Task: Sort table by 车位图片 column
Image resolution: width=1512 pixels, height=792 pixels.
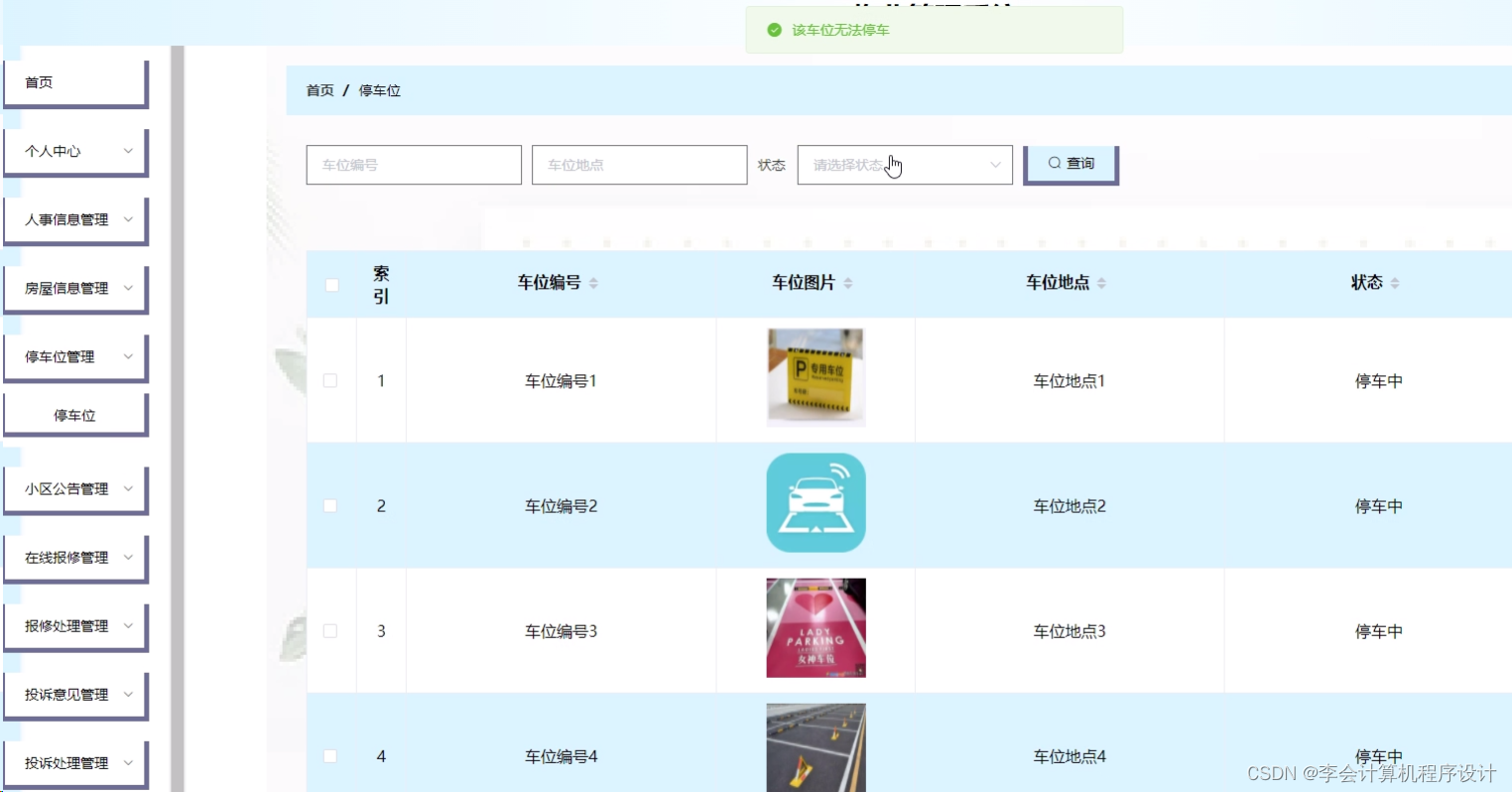Action: [x=848, y=282]
